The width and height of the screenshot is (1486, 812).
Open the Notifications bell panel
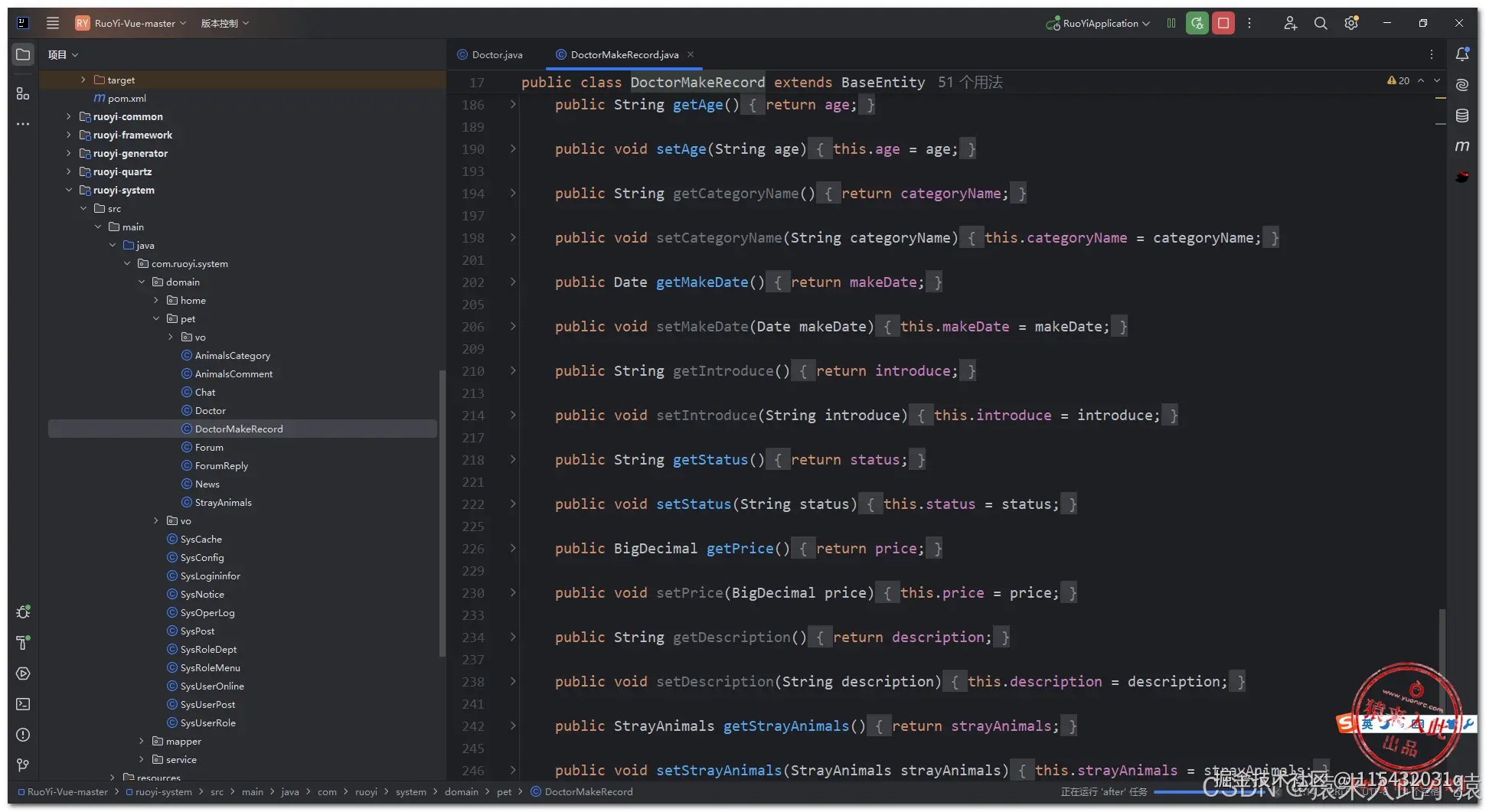tap(1462, 54)
